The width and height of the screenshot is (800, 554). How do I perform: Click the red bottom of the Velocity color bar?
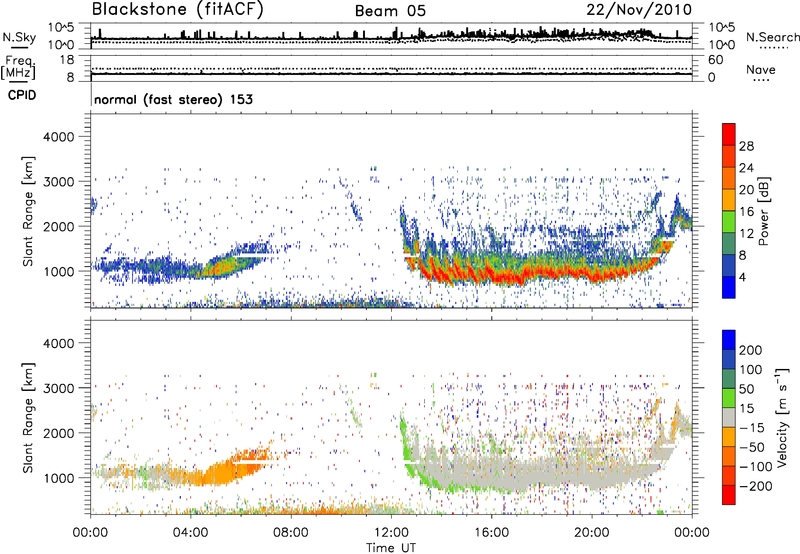pyautogui.click(x=729, y=495)
